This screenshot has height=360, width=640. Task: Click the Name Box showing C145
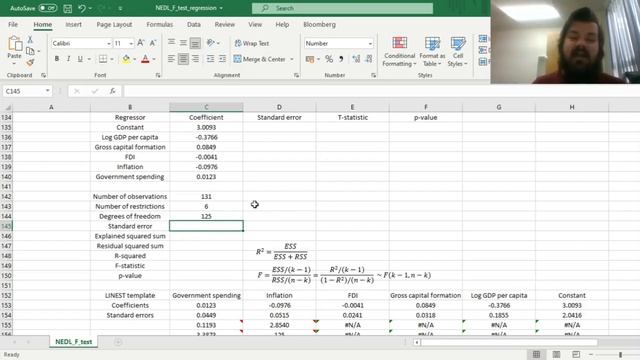click(27, 91)
